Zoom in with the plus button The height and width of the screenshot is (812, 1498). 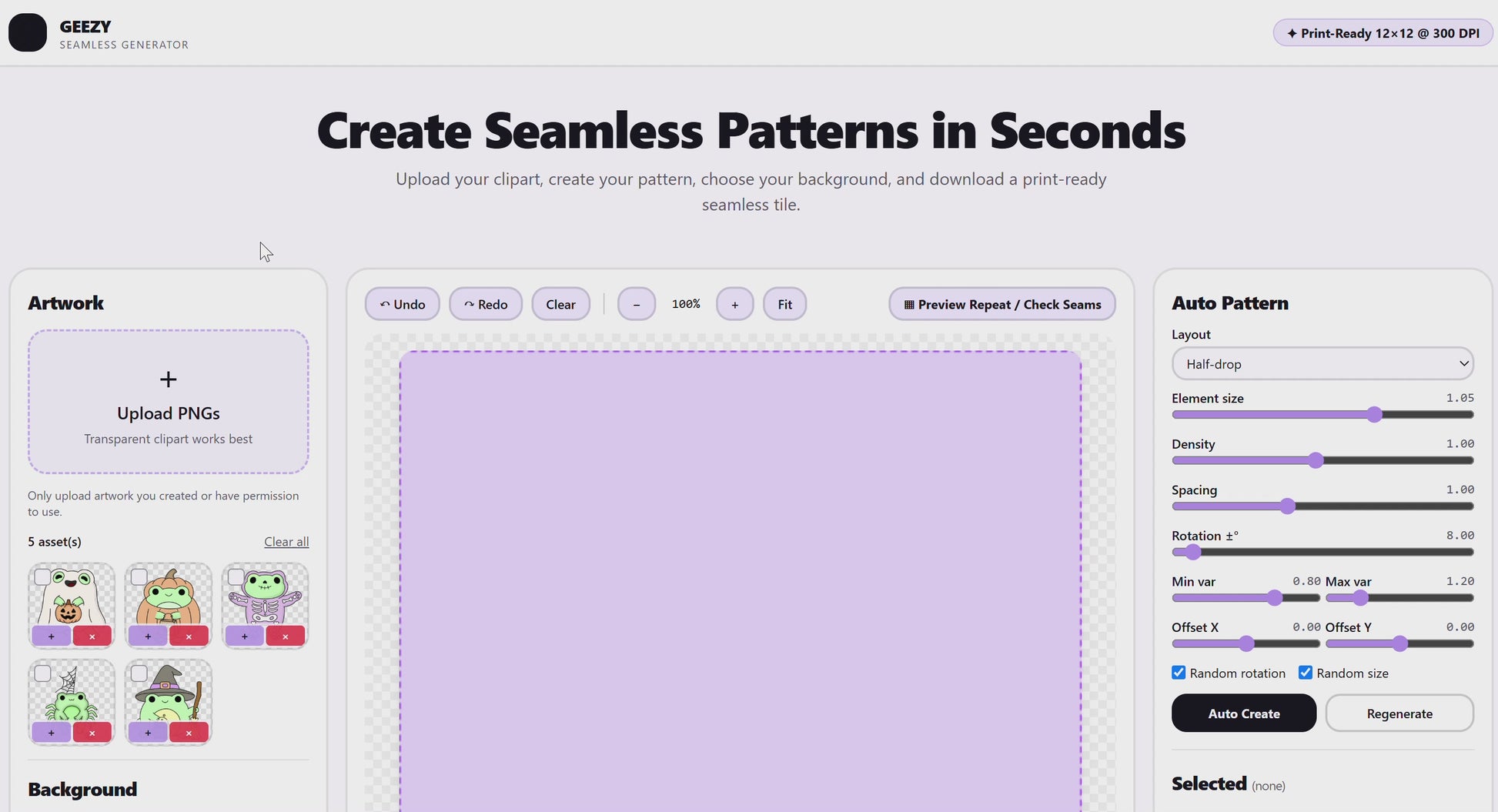coord(735,304)
